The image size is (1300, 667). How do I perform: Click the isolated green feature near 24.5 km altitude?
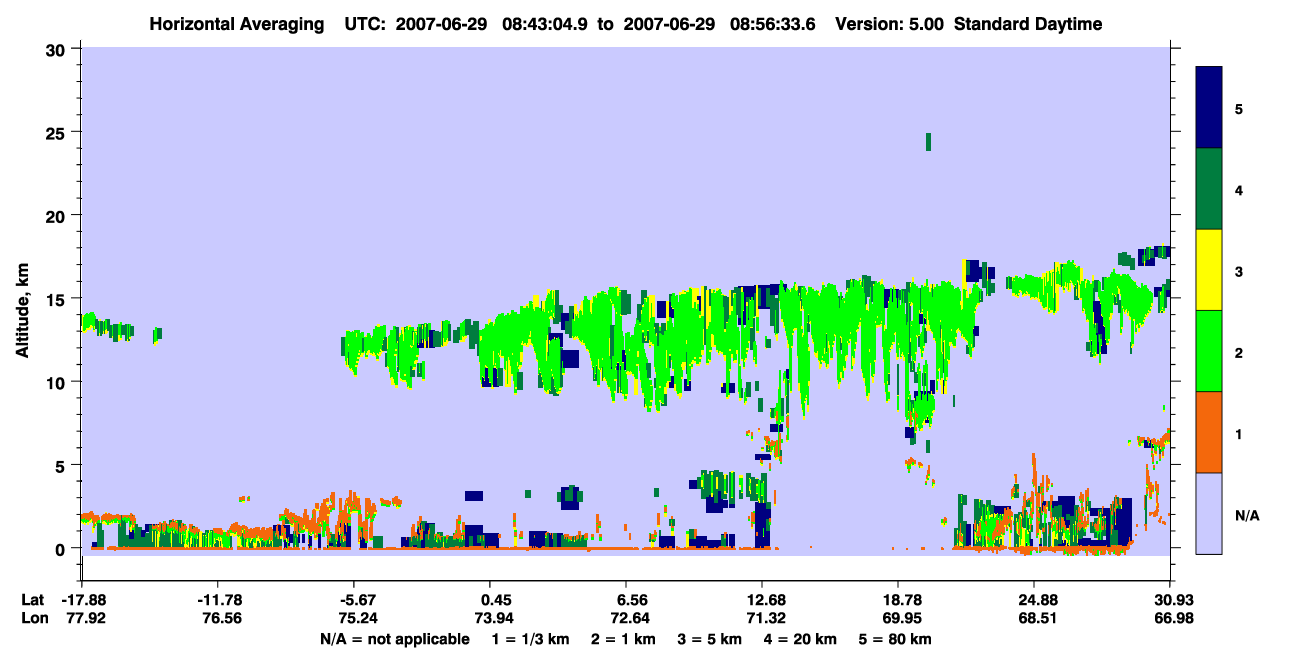(x=929, y=141)
